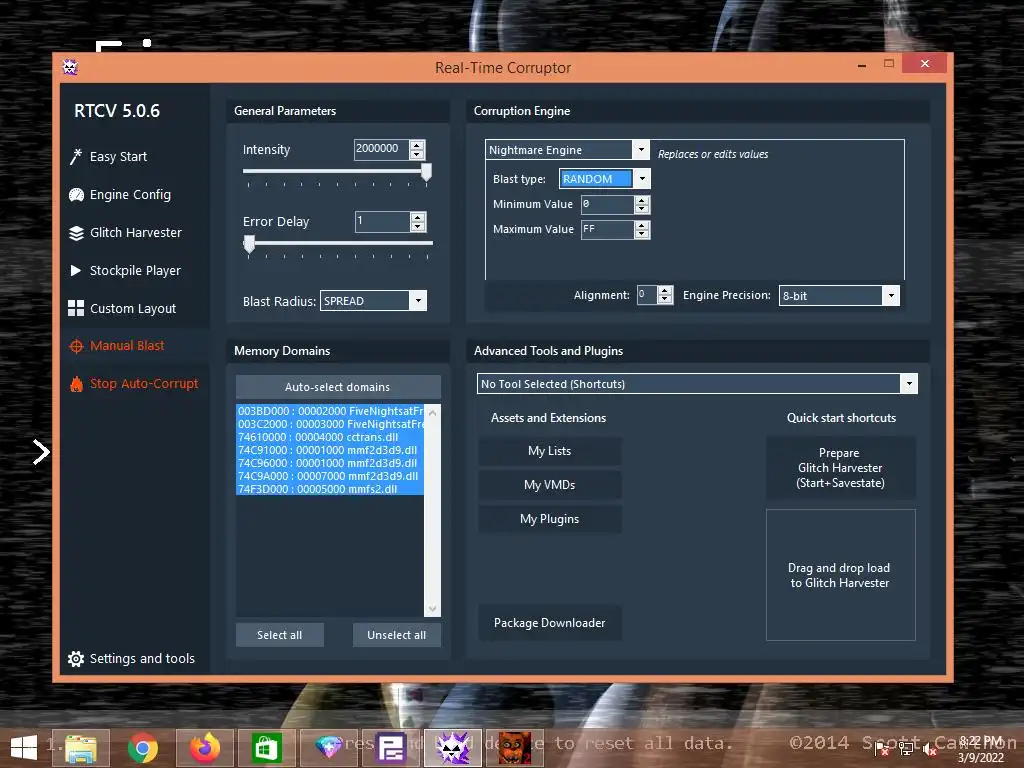Expand the No Tool Selected dropdown
Image resolution: width=1024 pixels, height=768 pixels.
908,383
